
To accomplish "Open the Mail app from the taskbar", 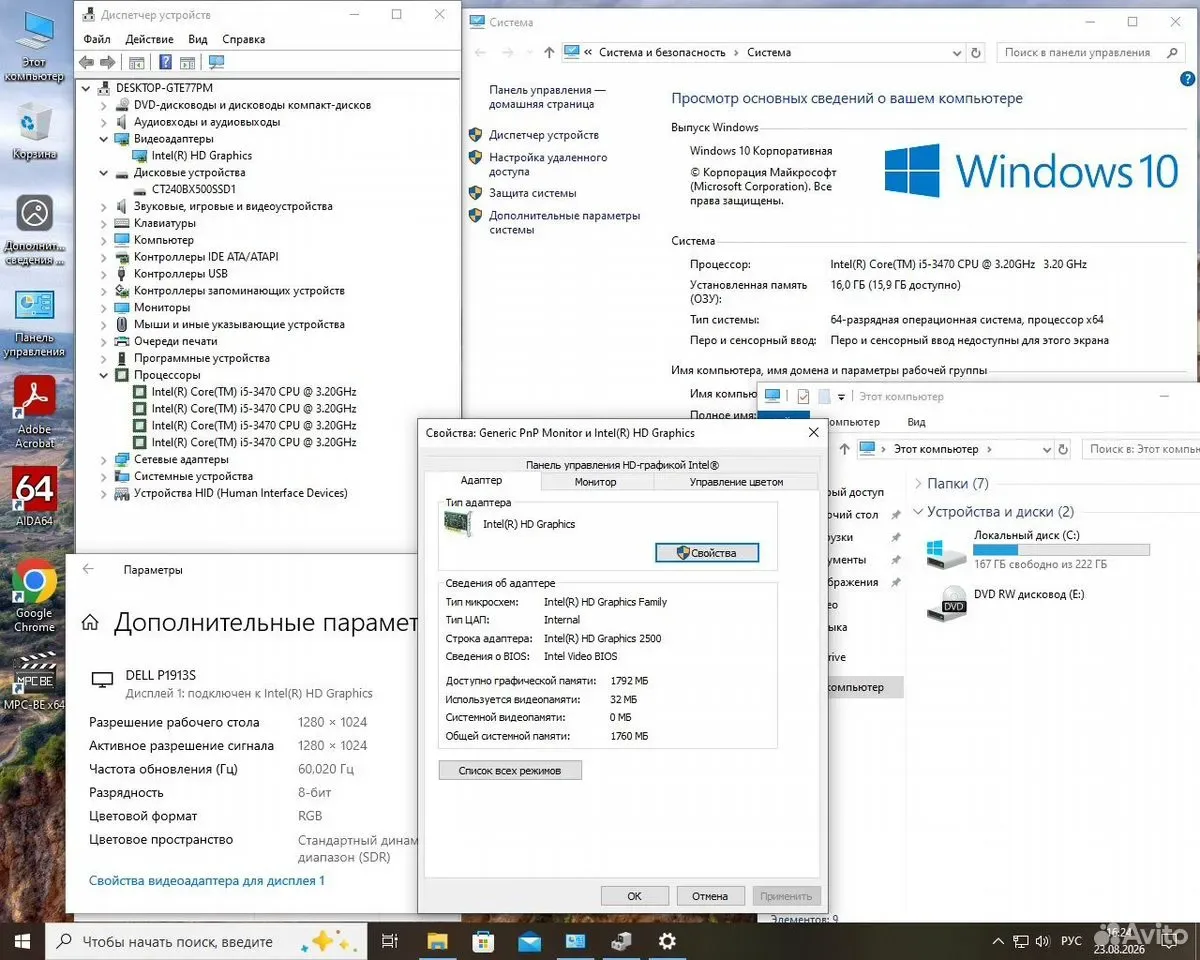I will pos(529,941).
